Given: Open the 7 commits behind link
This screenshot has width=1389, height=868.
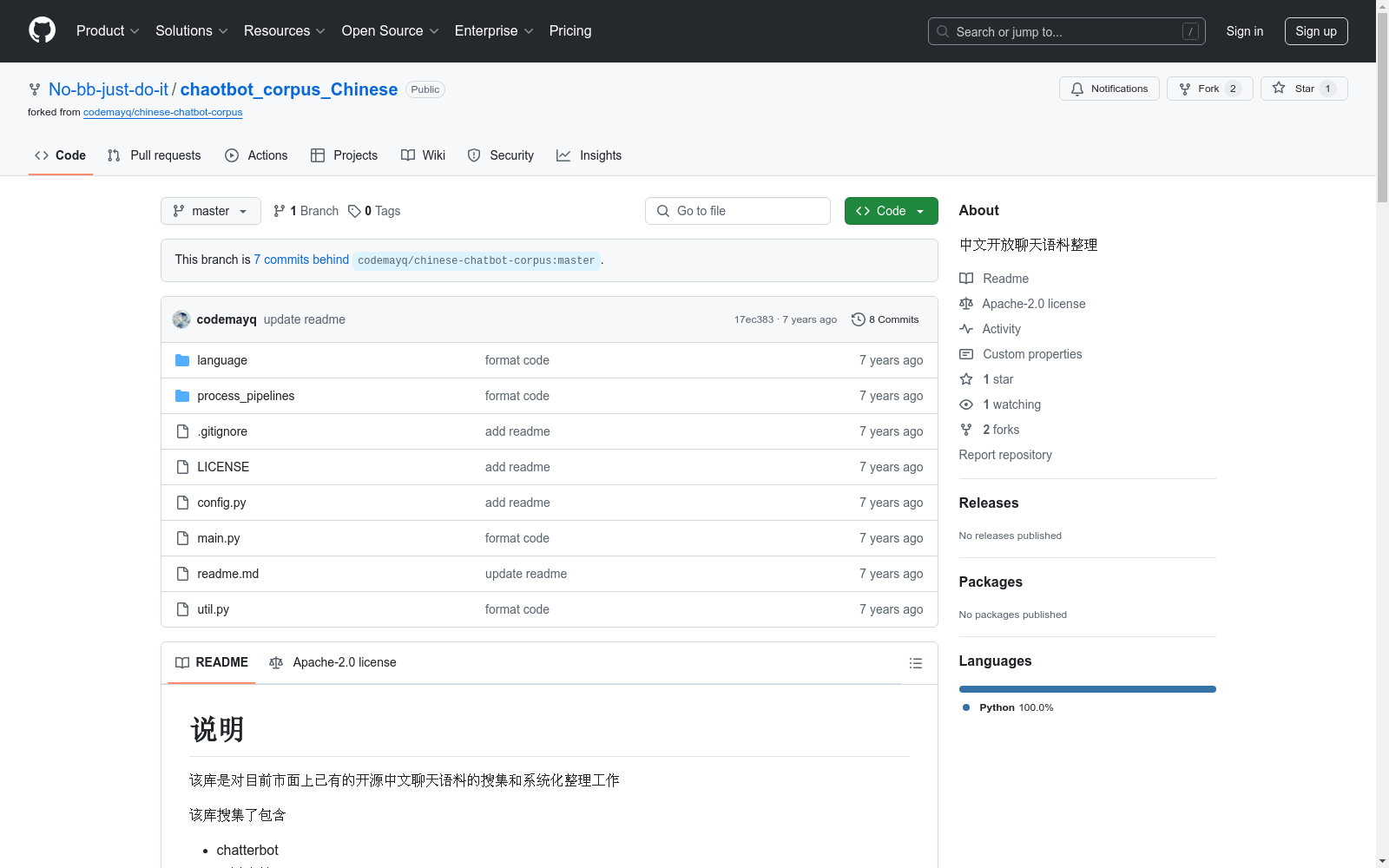Looking at the screenshot, I should click(301, 260).
